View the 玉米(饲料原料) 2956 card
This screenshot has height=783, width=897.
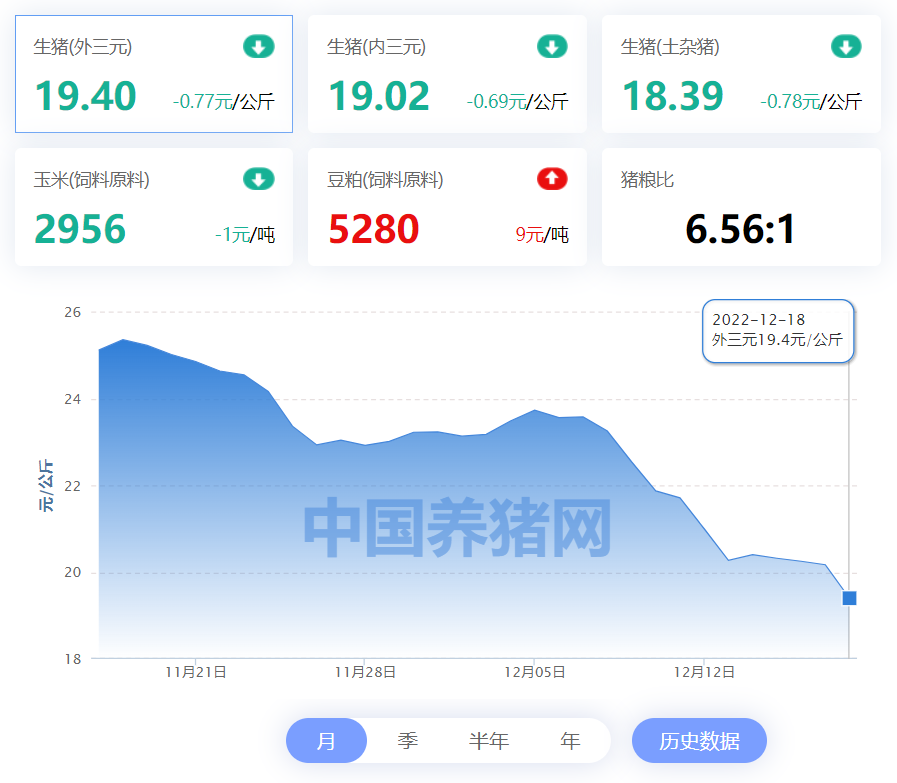(x=154, y=207)
